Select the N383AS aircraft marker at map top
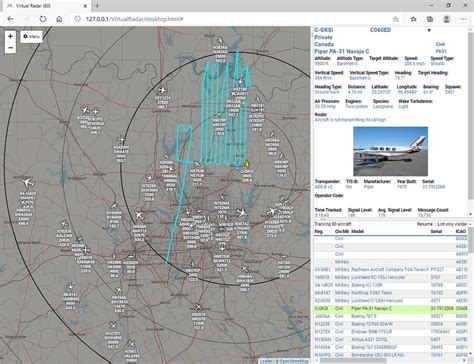474x364 pixels. (220, 41)
